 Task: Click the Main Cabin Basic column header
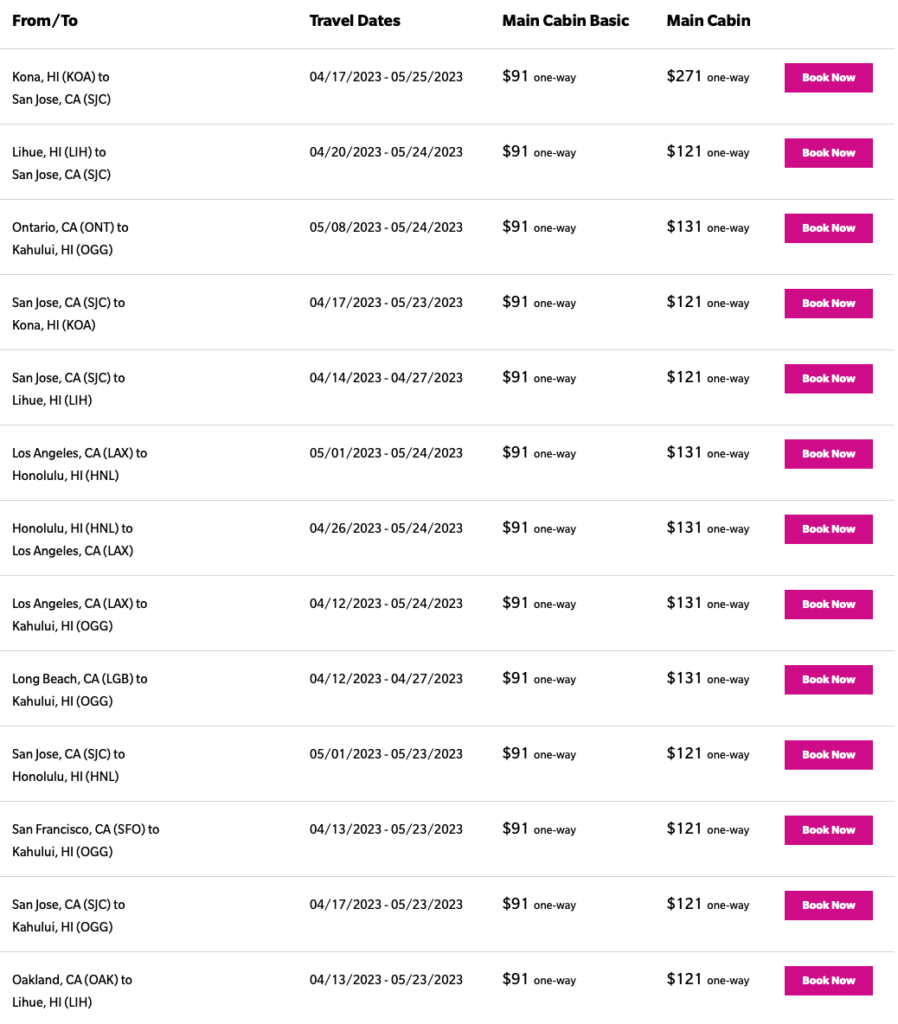(x=565, y=21)
